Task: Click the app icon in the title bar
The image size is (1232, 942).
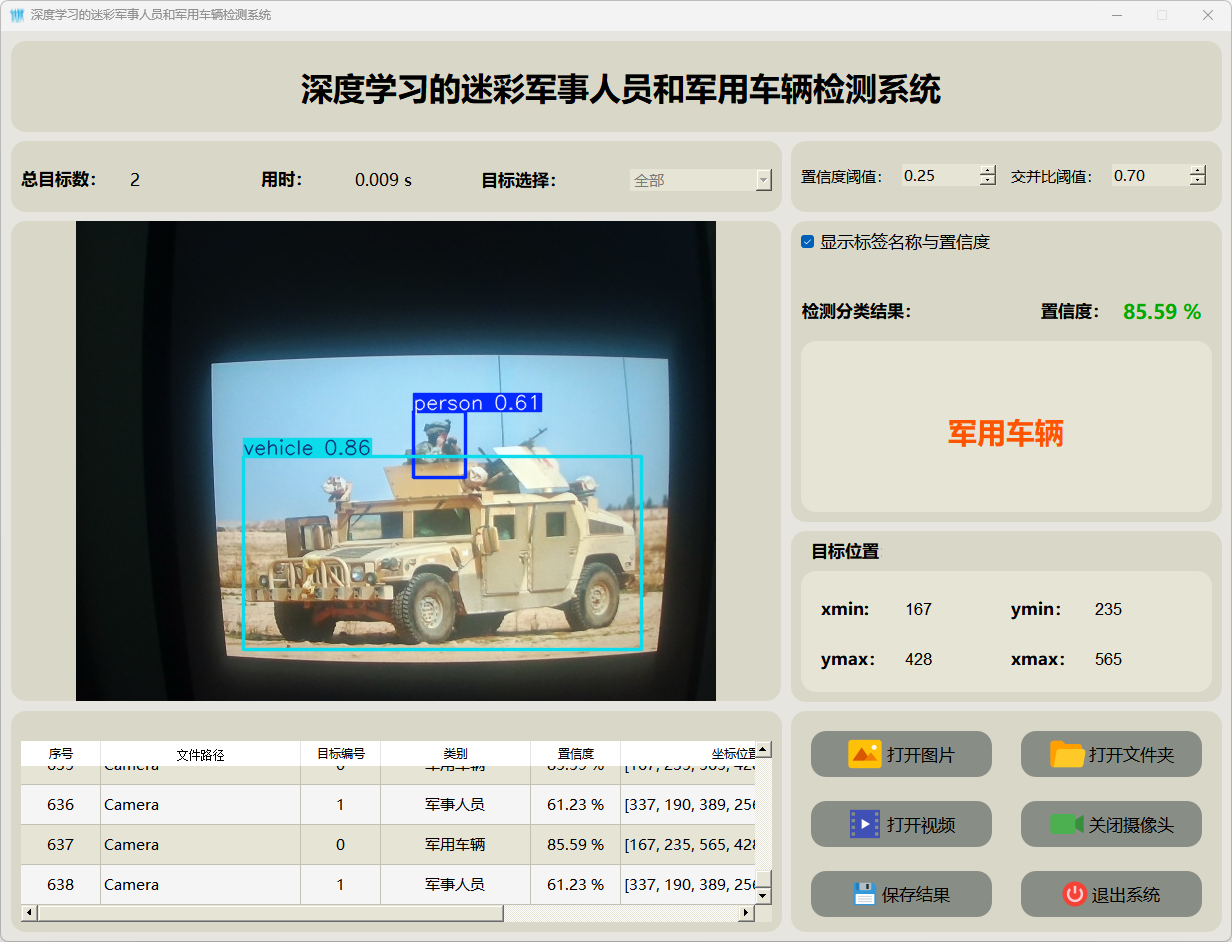Action: (16, 15)
